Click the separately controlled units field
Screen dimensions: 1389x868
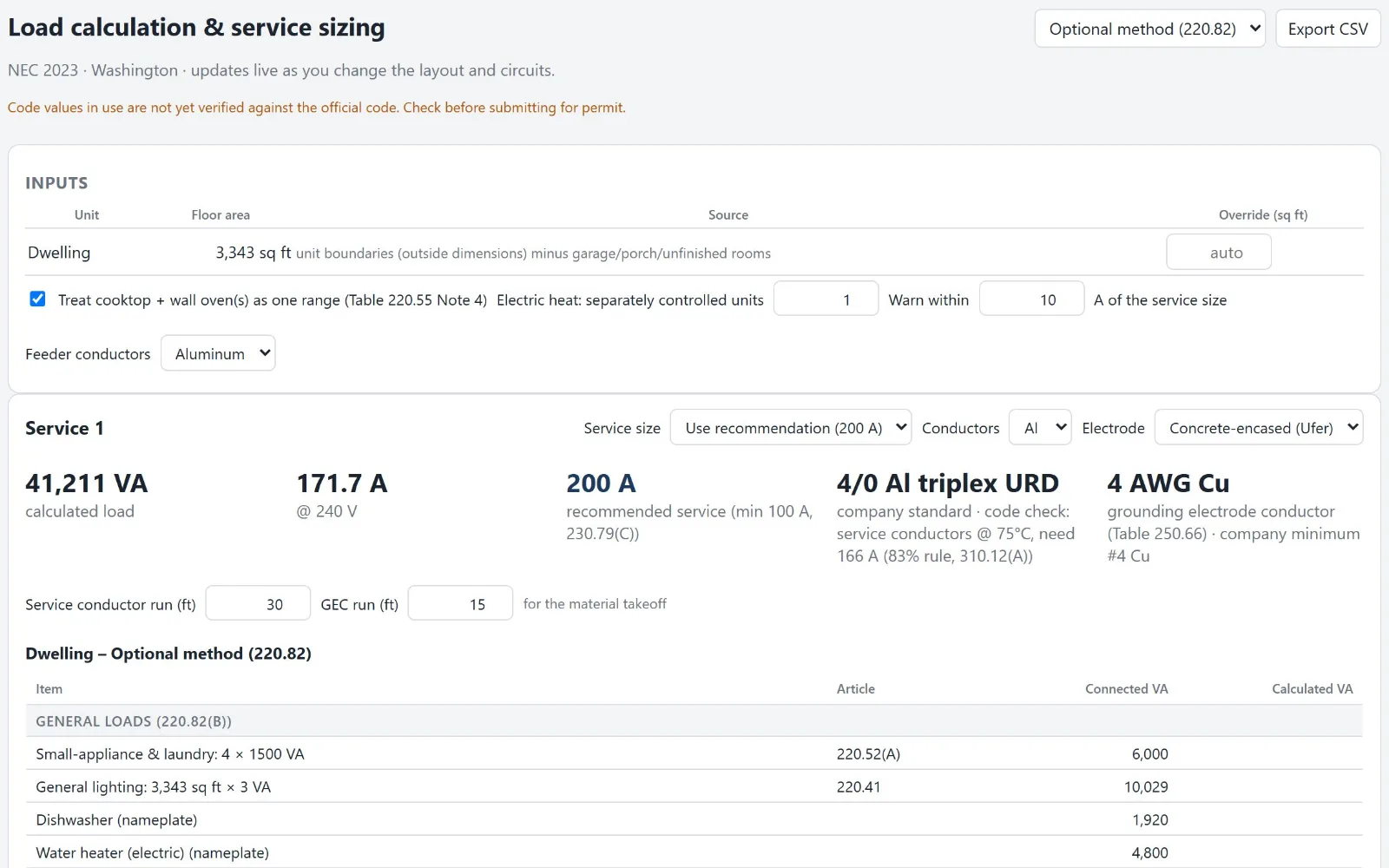(x=826, y=299)
